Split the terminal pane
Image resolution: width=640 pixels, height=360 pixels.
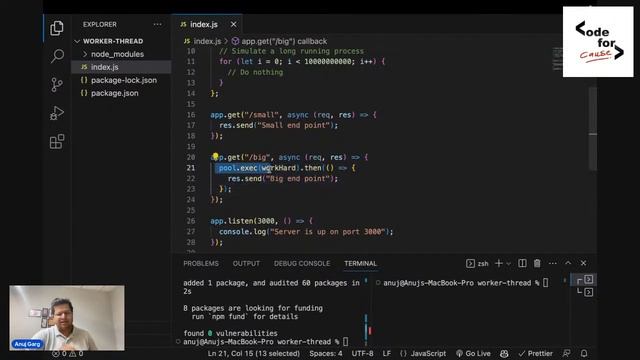tap(522, 264)
